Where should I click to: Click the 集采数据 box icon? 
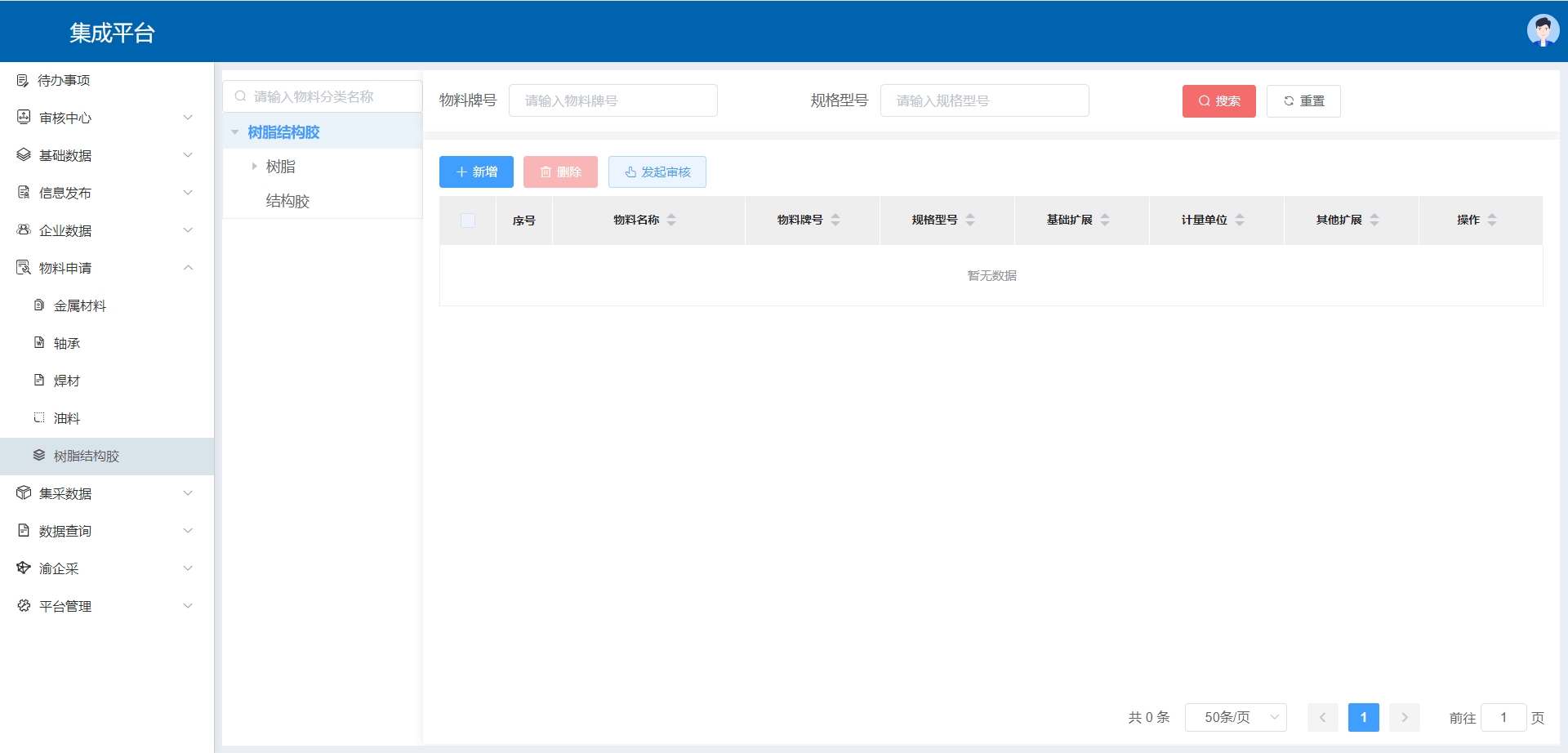pos(24,493)
